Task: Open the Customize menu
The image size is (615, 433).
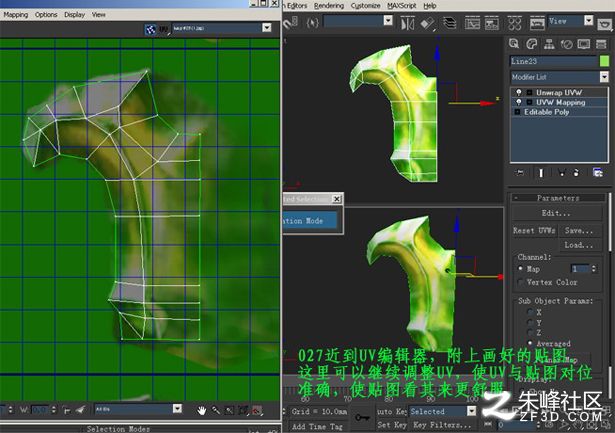Action: pyautogui.click(x=365, y=5)
